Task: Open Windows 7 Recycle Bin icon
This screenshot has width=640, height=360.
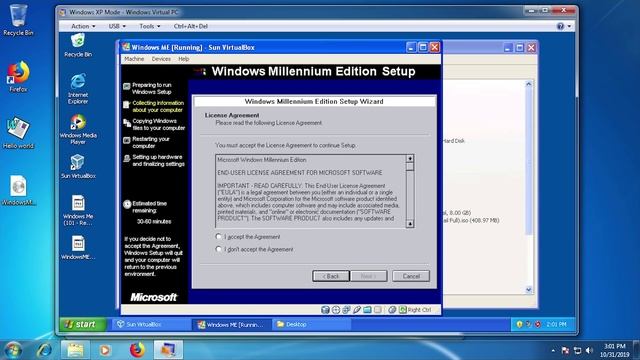Action: pos(18,20)
